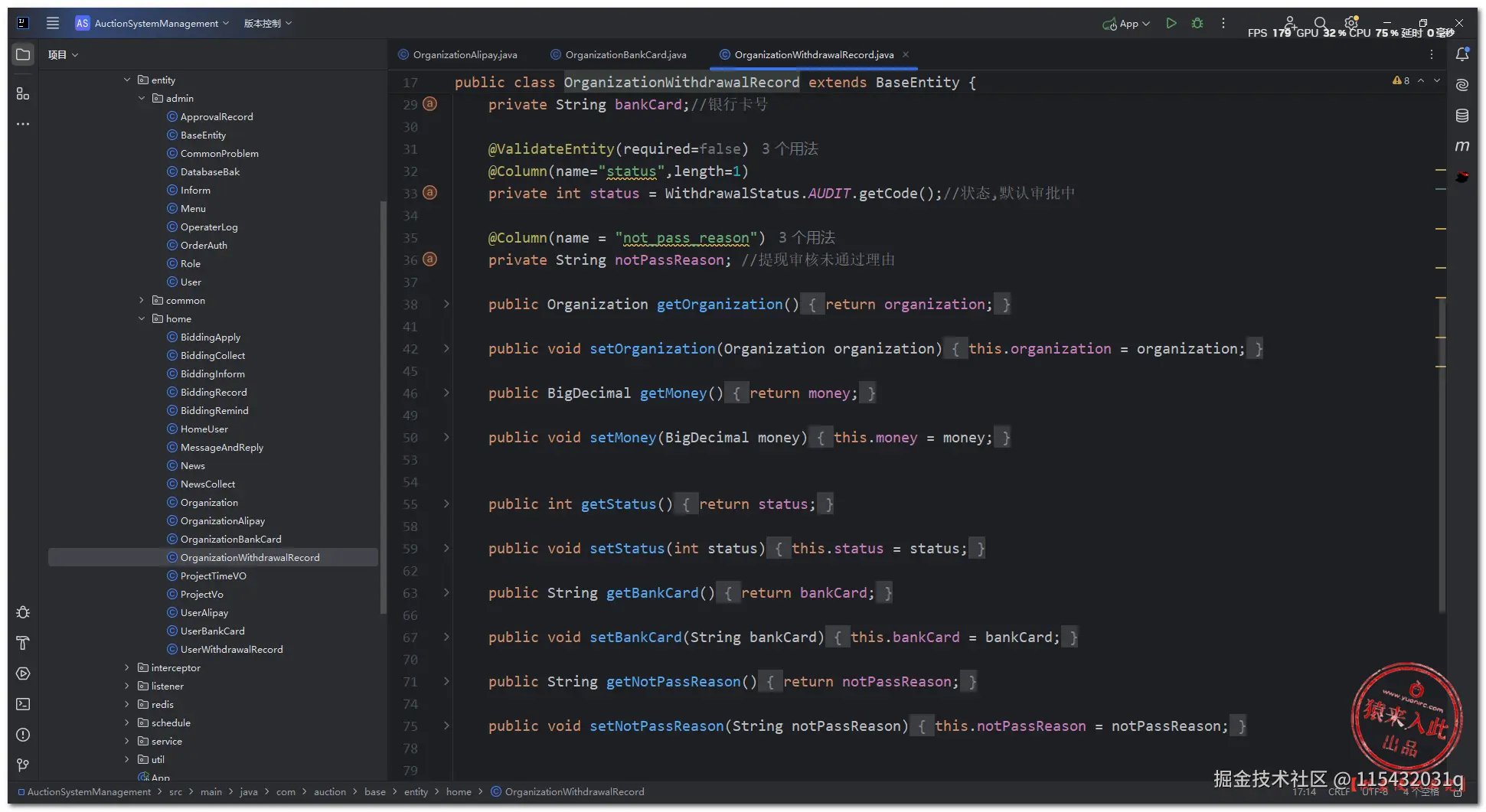Show more tool windows
1486x812 pixels.
click(x=23, y=124)
